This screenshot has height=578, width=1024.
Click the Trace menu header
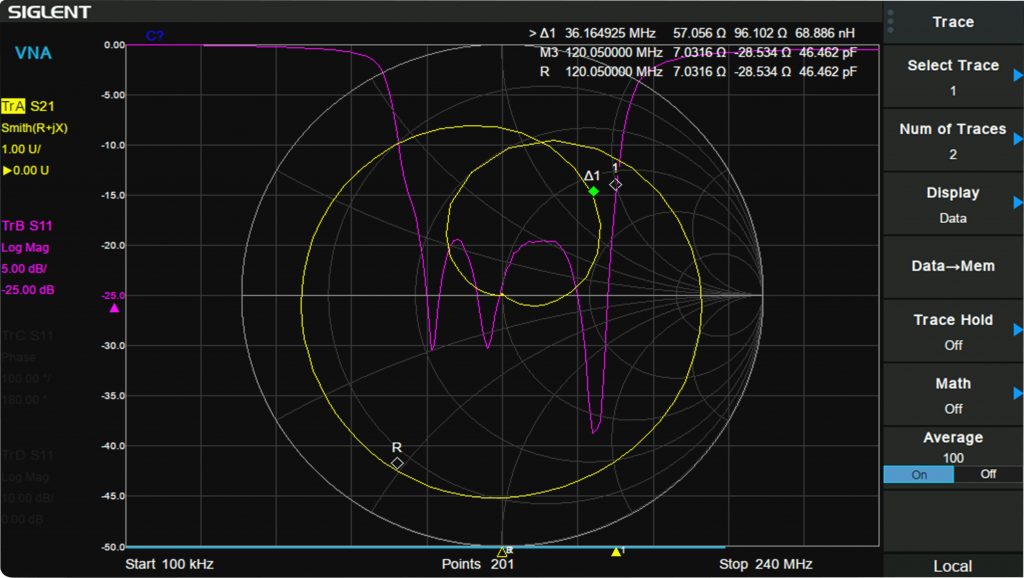pos(953,22)
